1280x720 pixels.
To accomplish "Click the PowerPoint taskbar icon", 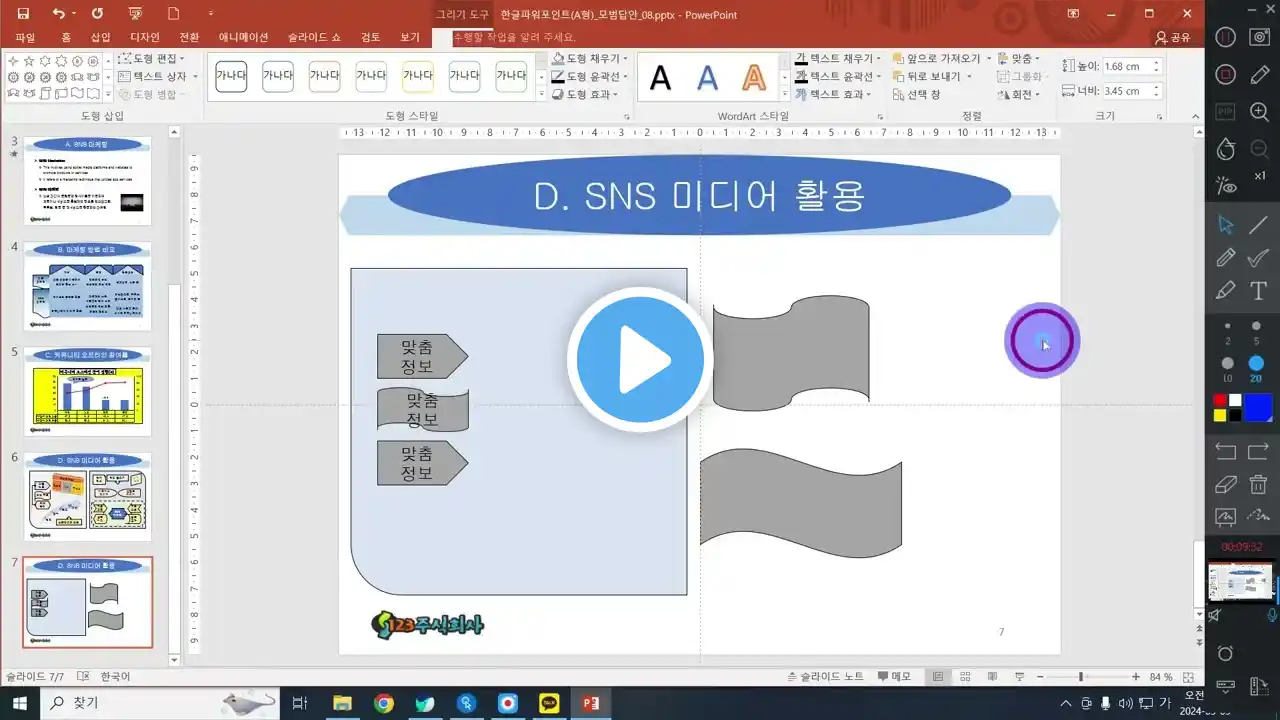I will 590,703.
